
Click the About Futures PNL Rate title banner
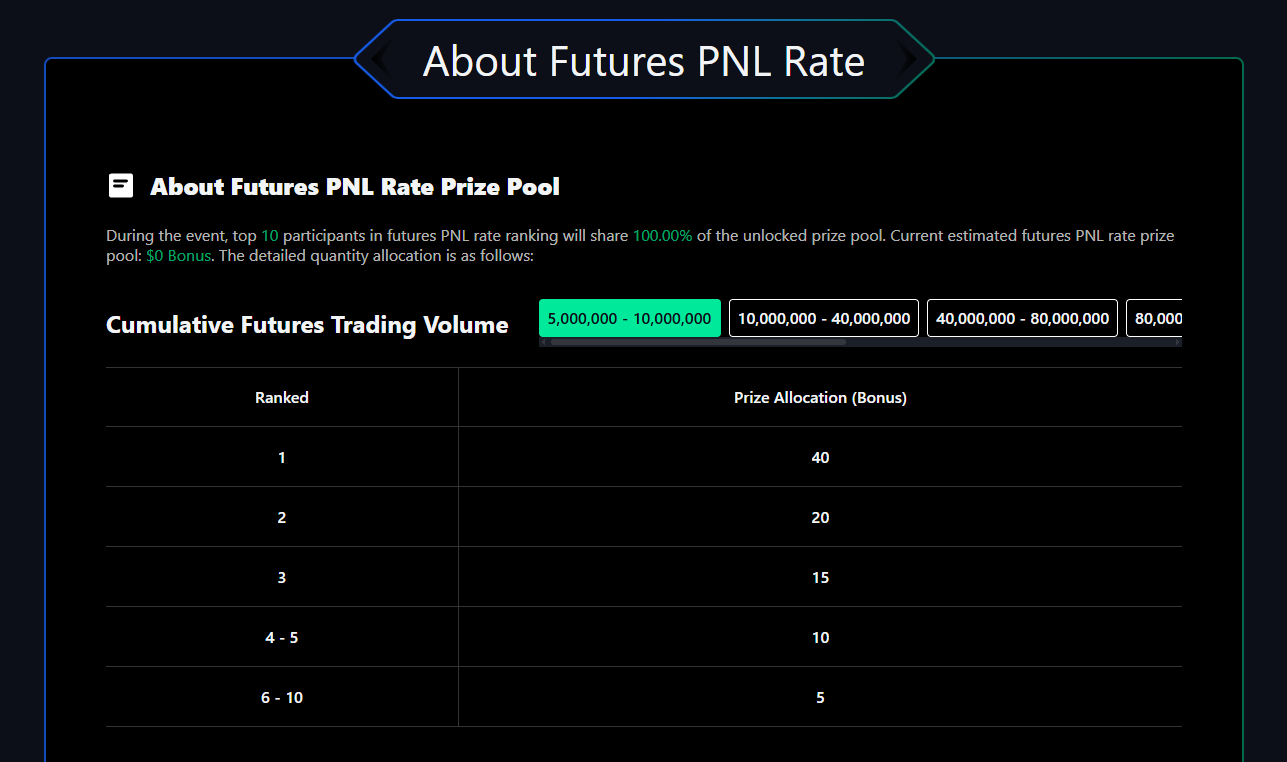[x=644, y=60]
